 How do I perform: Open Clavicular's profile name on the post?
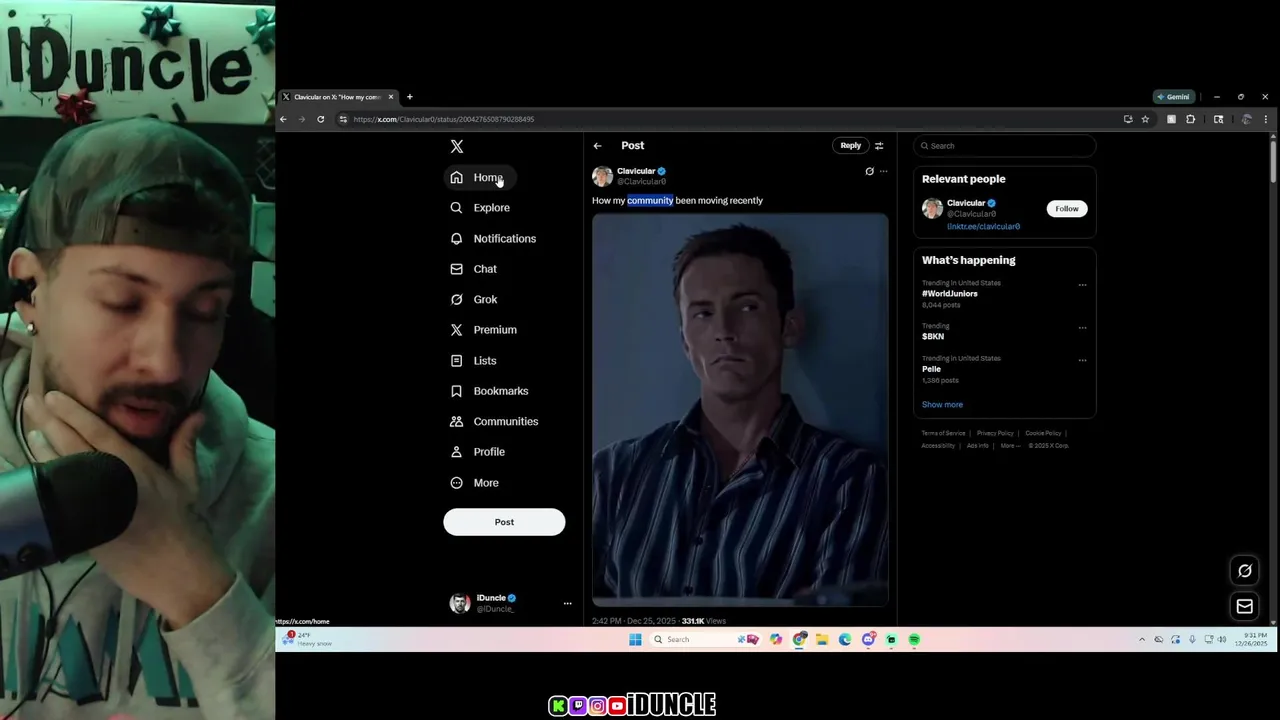636,171
